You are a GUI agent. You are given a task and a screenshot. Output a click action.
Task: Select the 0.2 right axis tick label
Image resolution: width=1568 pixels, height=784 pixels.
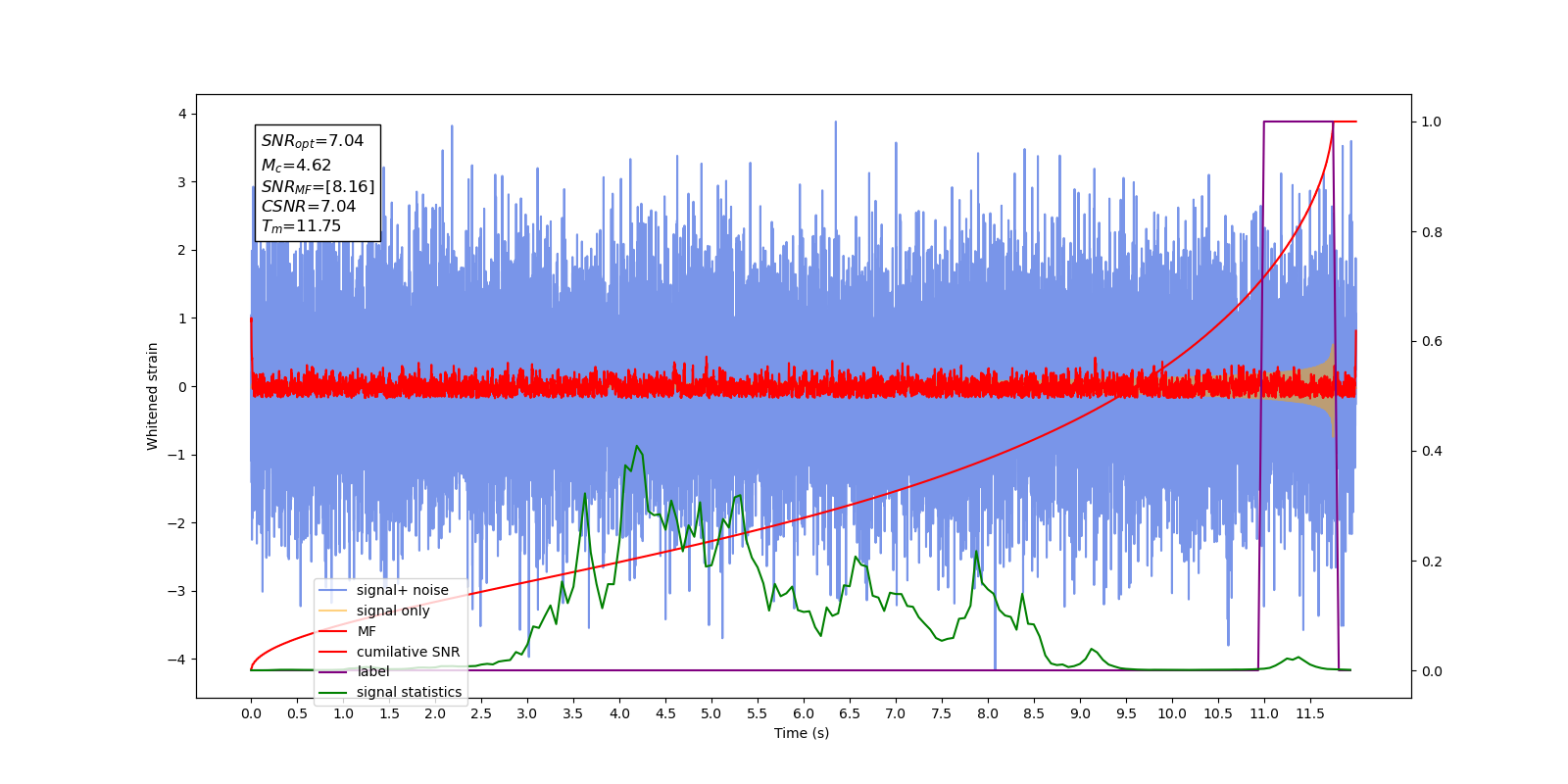click(1432, 562)
